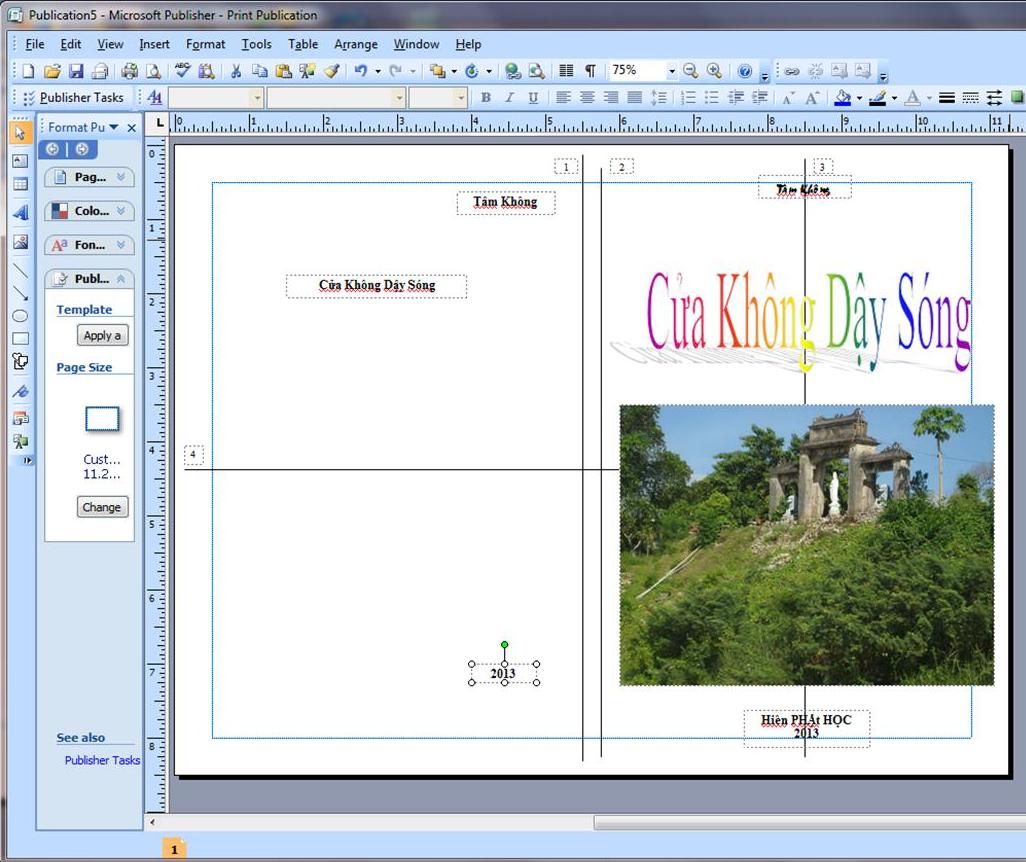Go back in the task pane
Viewport: 1026px width, 862px height.
(x=52, y=149)
